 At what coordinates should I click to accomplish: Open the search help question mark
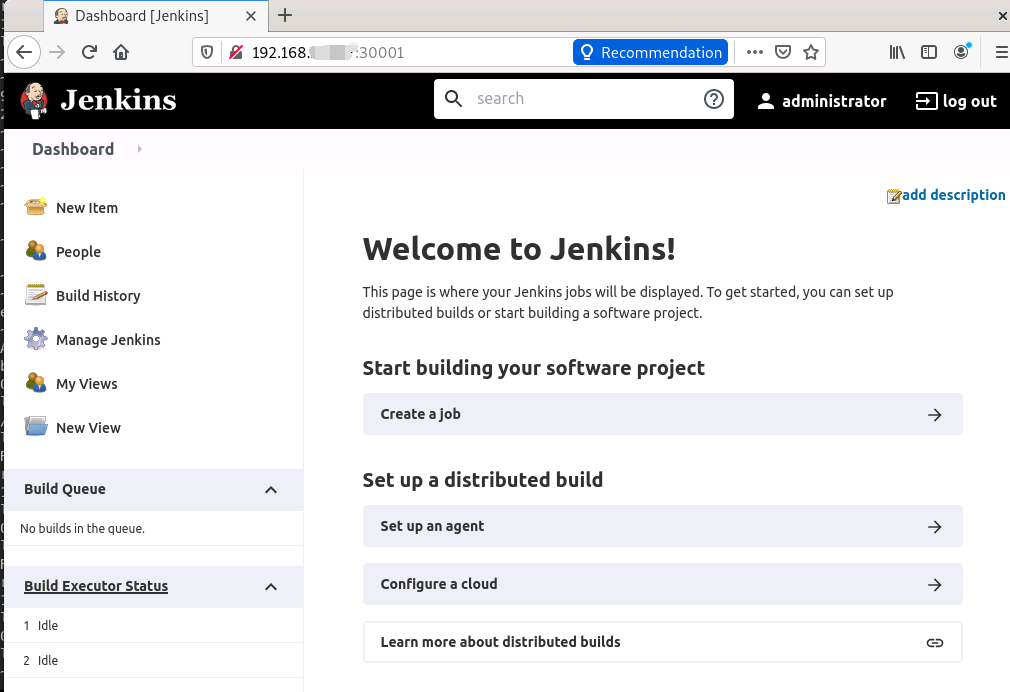pyautogui.click(x=714, y=99)
